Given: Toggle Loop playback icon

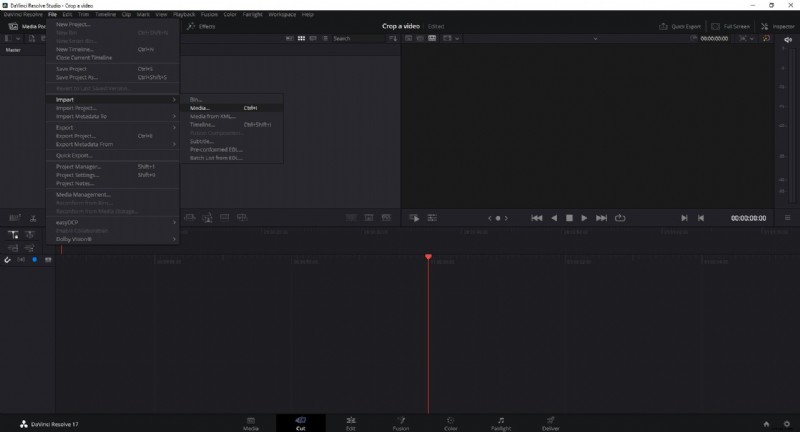Looking at the screenshot, I should click(620, 218).
